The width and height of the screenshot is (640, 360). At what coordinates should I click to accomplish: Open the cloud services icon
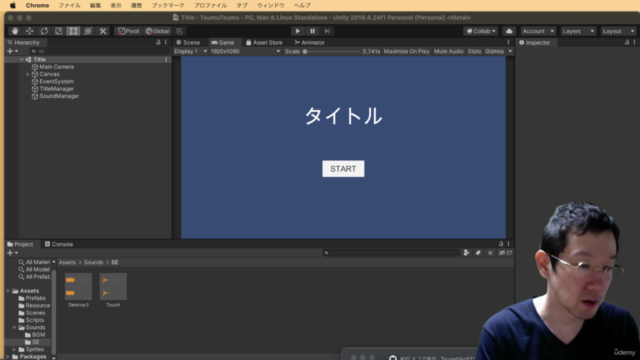point(509,31)
